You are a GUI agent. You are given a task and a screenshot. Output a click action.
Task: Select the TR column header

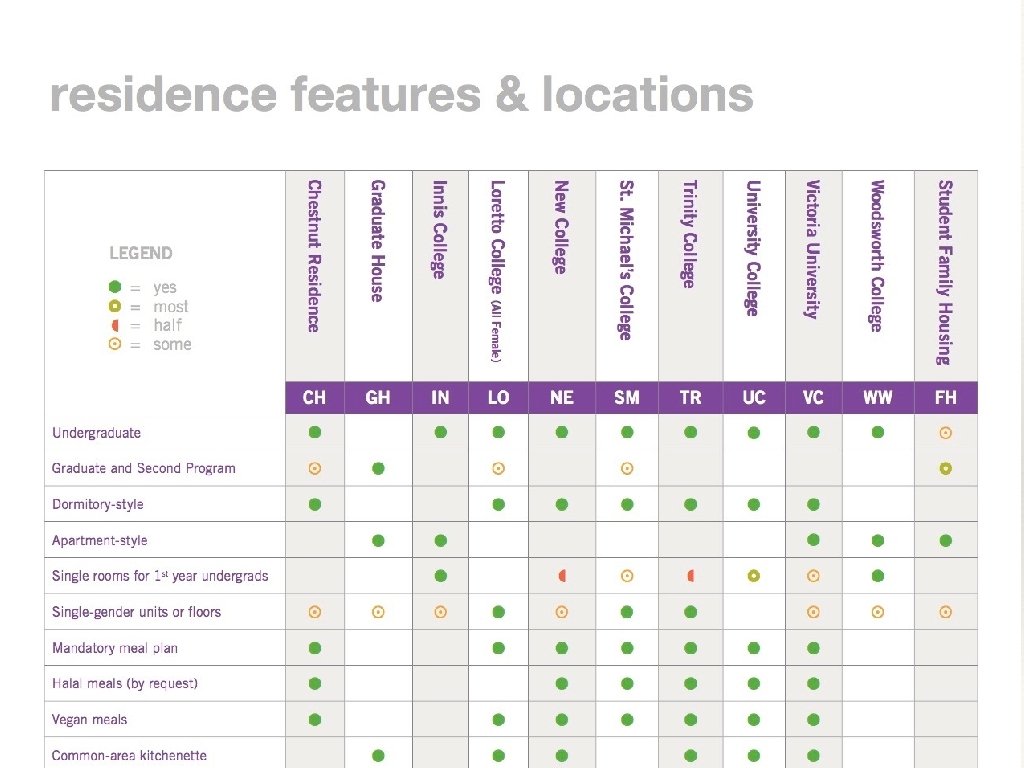pyautogui.click(x=691, y=398)
